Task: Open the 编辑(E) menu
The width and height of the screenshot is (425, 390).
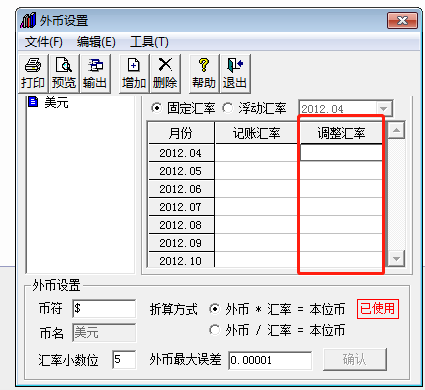Action: coord(96,42)
